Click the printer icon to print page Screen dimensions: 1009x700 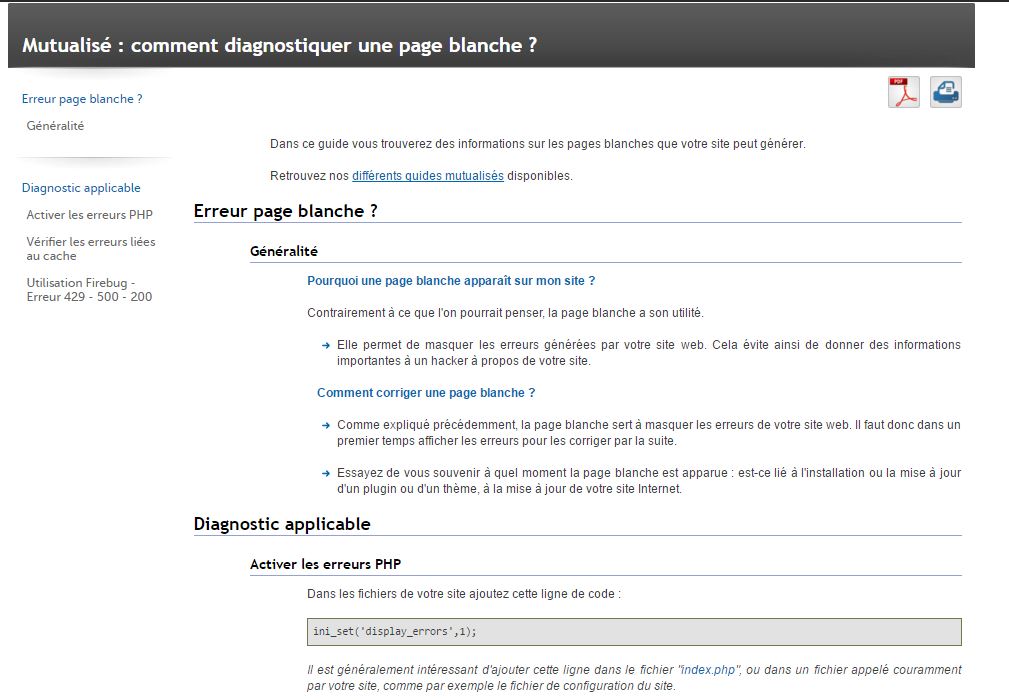click(x=945, y=92)
